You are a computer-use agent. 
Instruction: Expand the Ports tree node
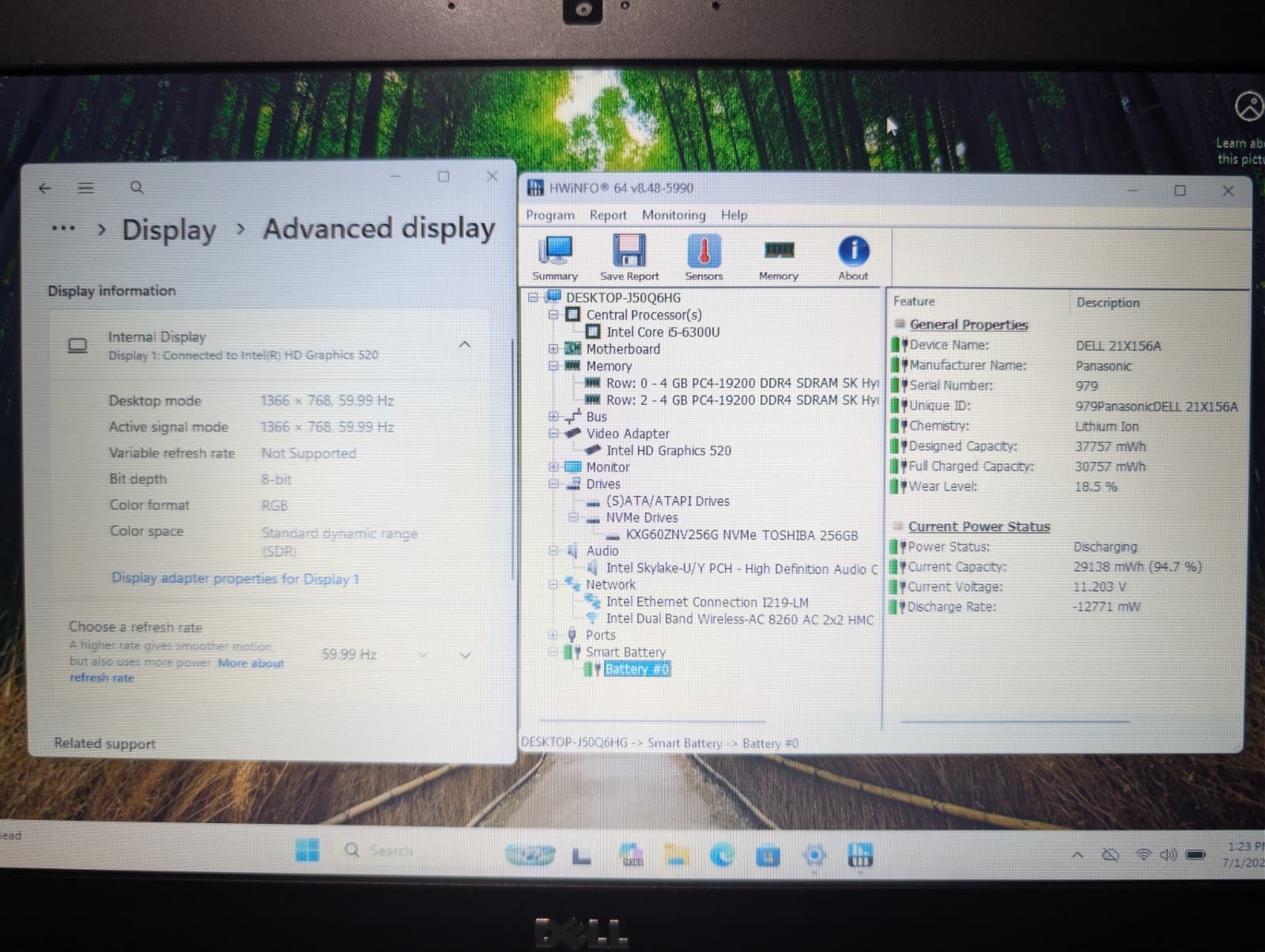pos(553,634)
